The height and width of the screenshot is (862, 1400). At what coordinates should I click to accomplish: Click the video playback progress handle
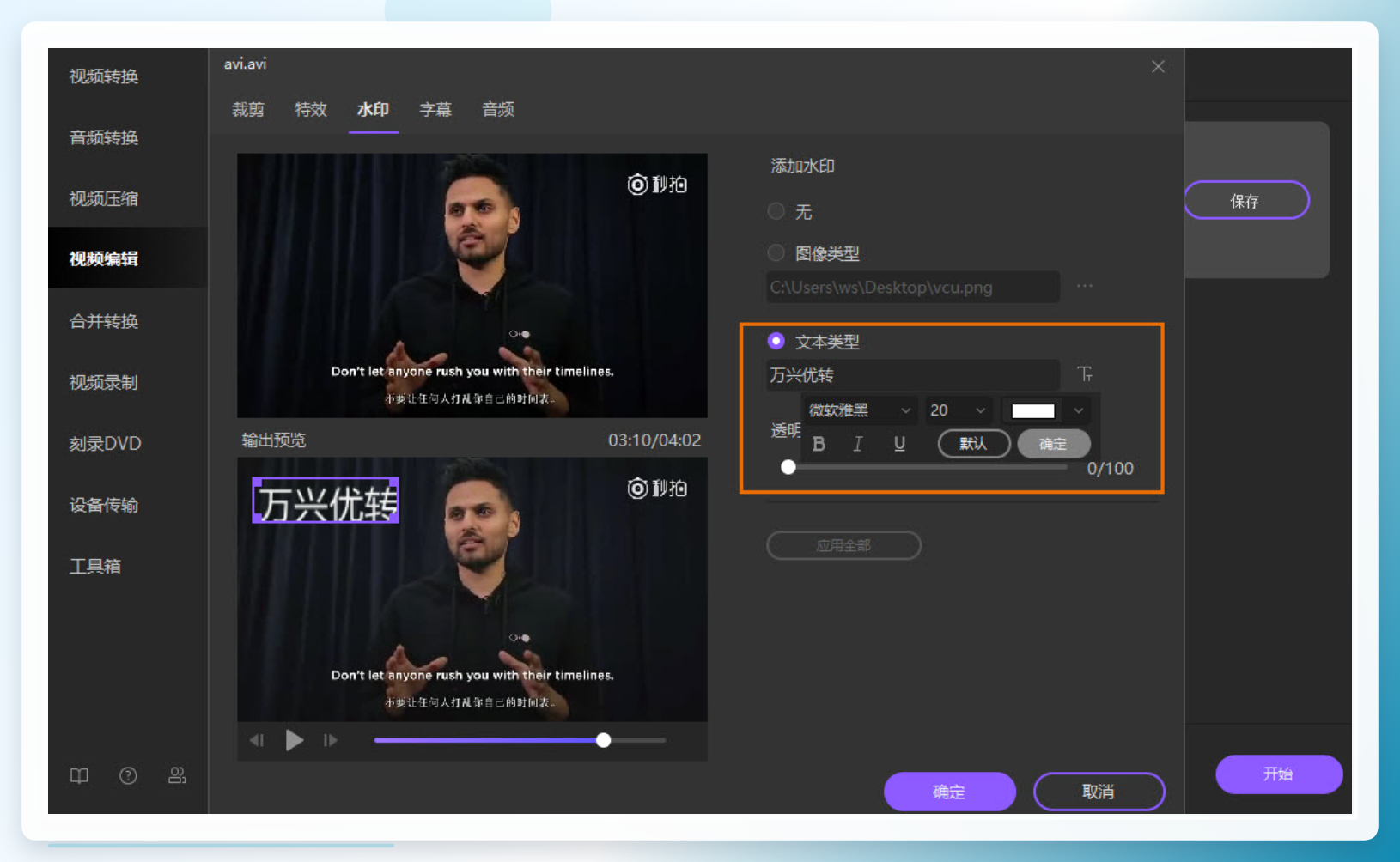pos(604,740)
